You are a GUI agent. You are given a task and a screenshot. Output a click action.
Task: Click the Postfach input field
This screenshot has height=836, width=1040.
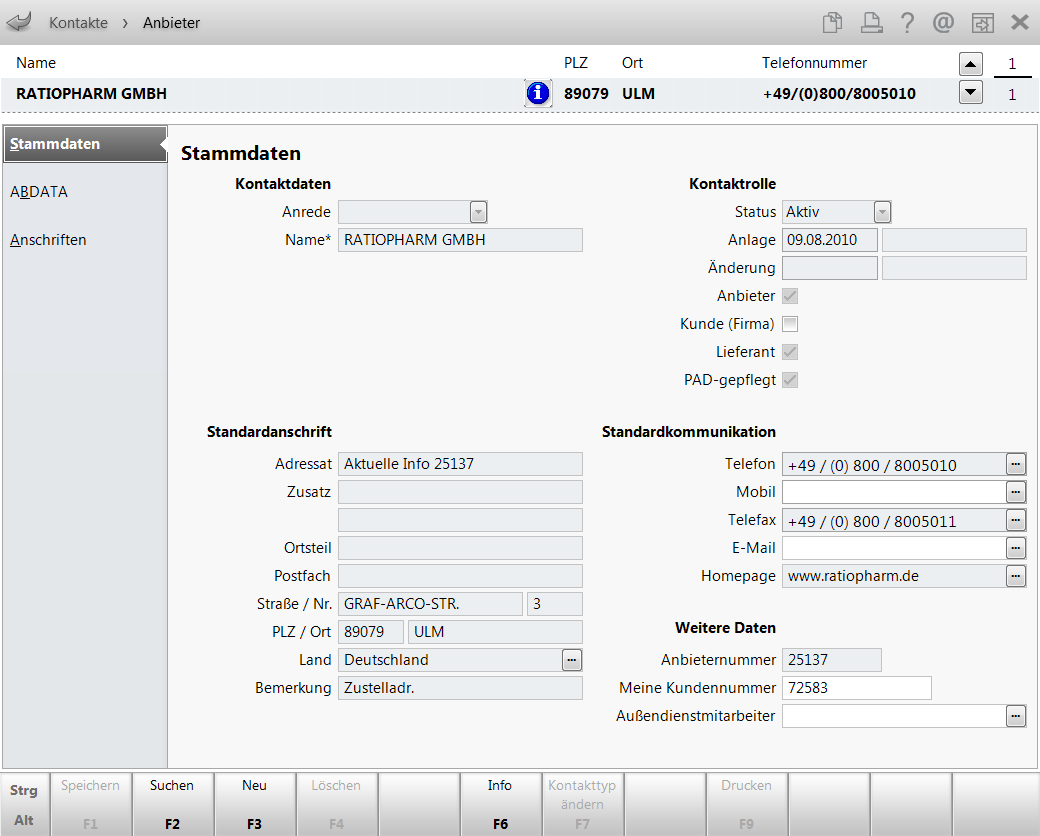coord(460,576)
